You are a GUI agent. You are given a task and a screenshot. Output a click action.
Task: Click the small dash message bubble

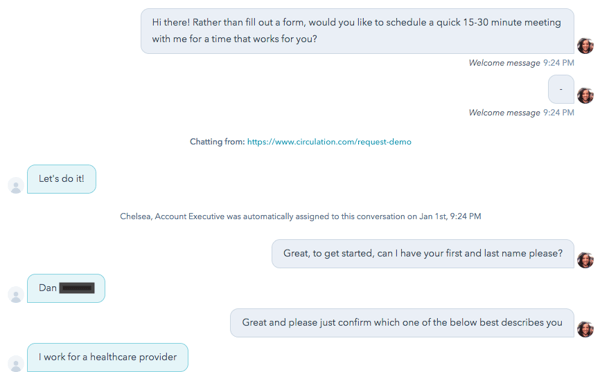[x=561, y=89]
